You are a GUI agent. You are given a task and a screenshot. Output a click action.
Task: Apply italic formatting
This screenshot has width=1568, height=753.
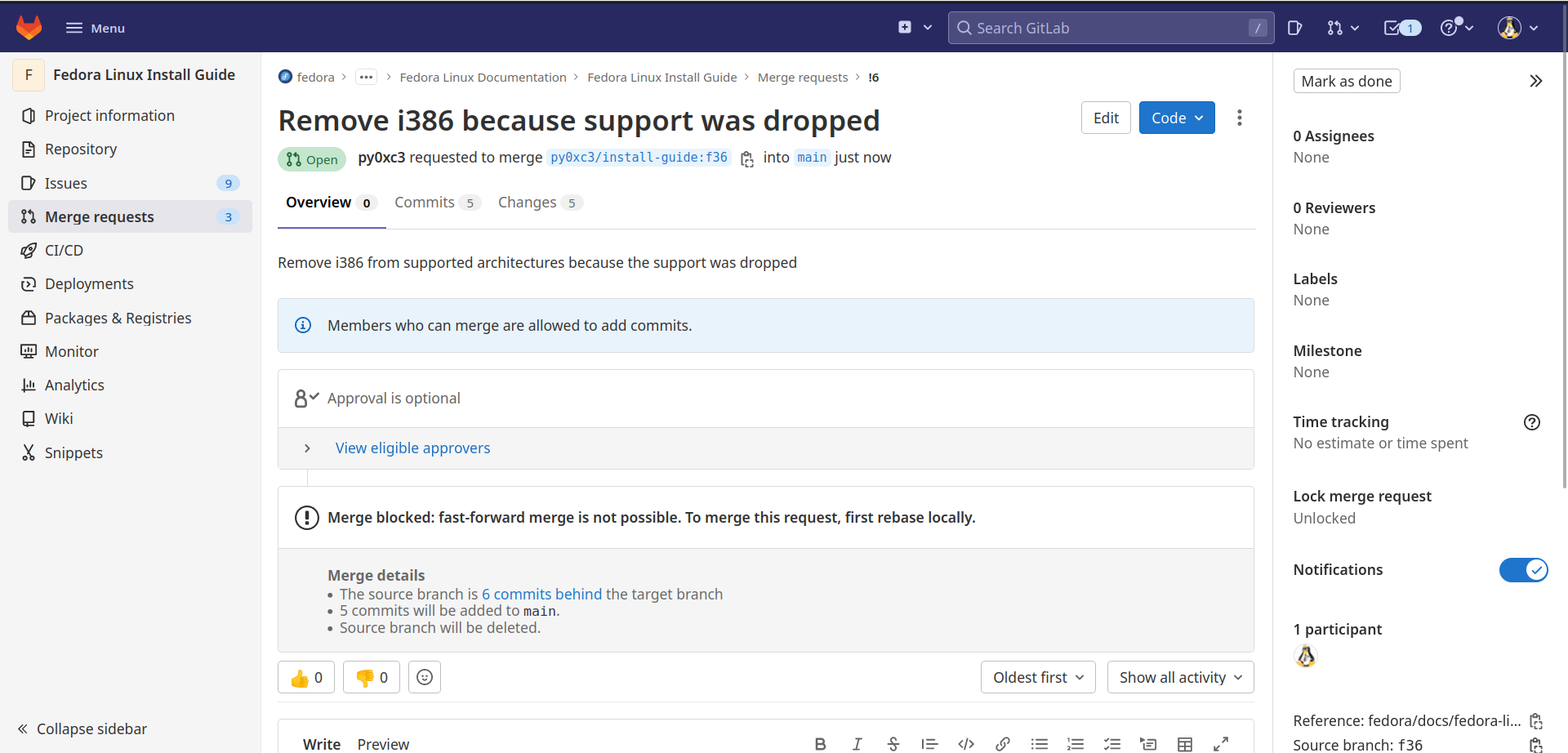pos(857,744)
